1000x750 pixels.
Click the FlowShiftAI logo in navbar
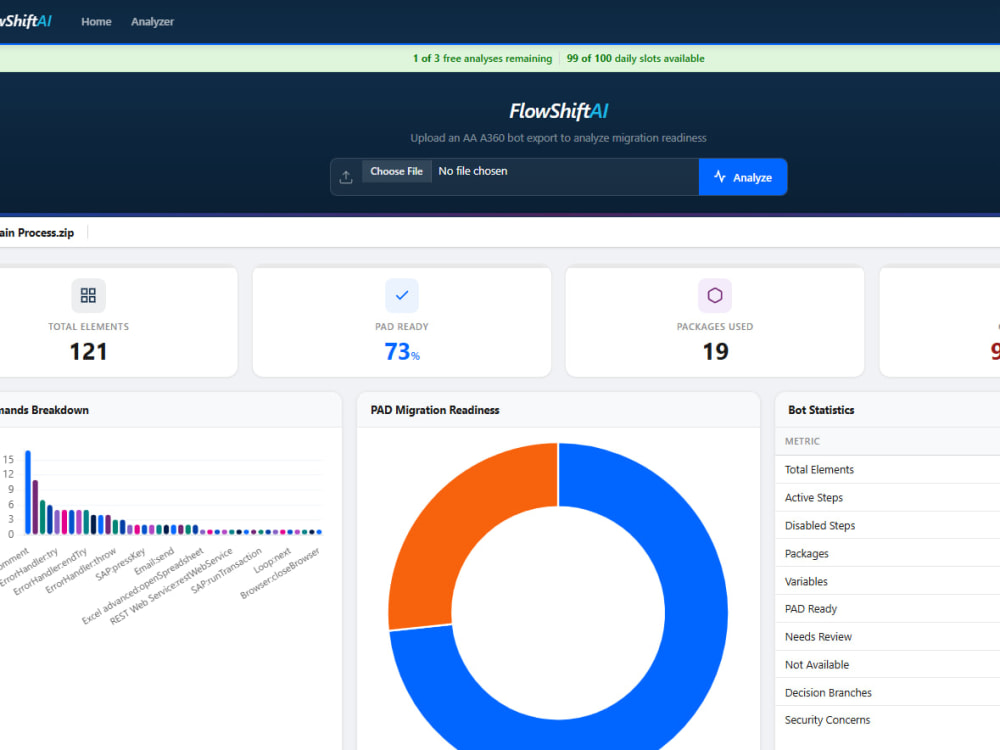(26, 21)
